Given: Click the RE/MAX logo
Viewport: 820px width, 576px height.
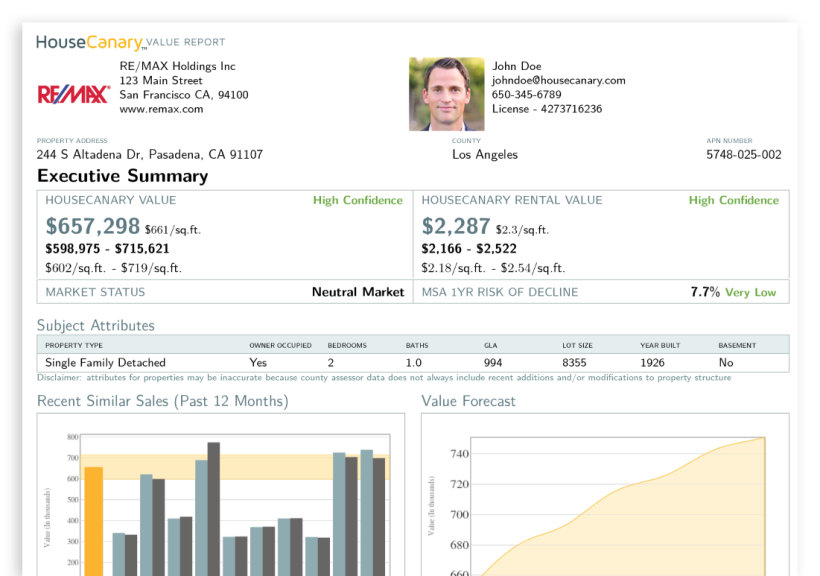Looking at the screenshot, I should (74, 95).
